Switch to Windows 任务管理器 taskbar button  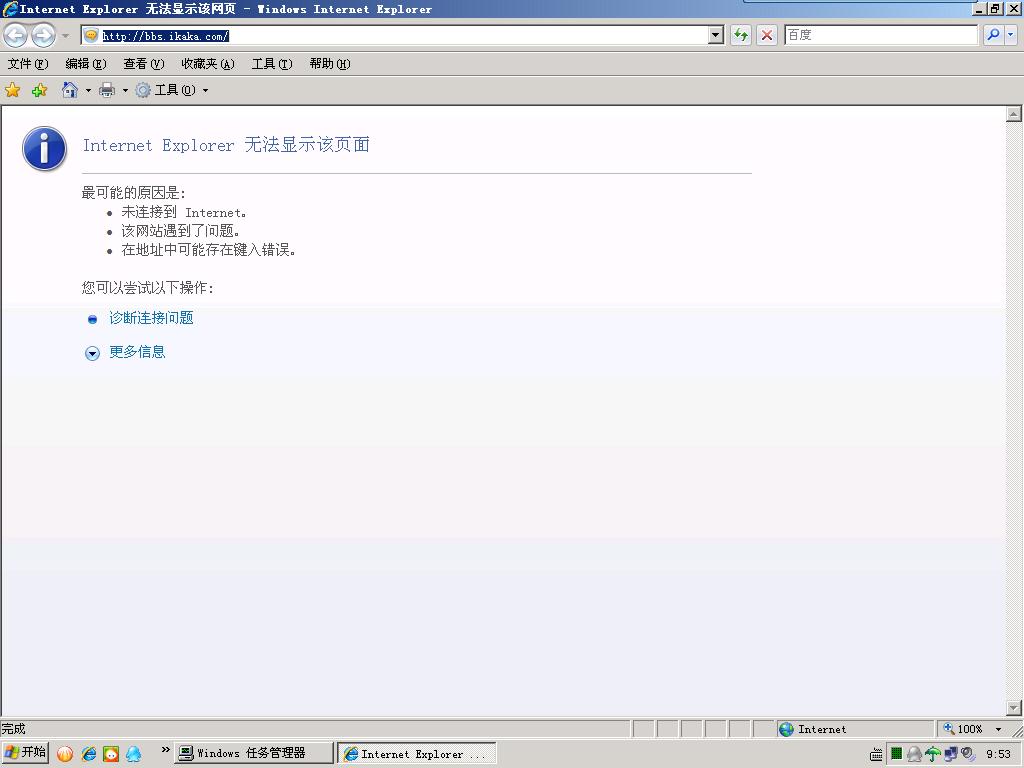(253, 753)
